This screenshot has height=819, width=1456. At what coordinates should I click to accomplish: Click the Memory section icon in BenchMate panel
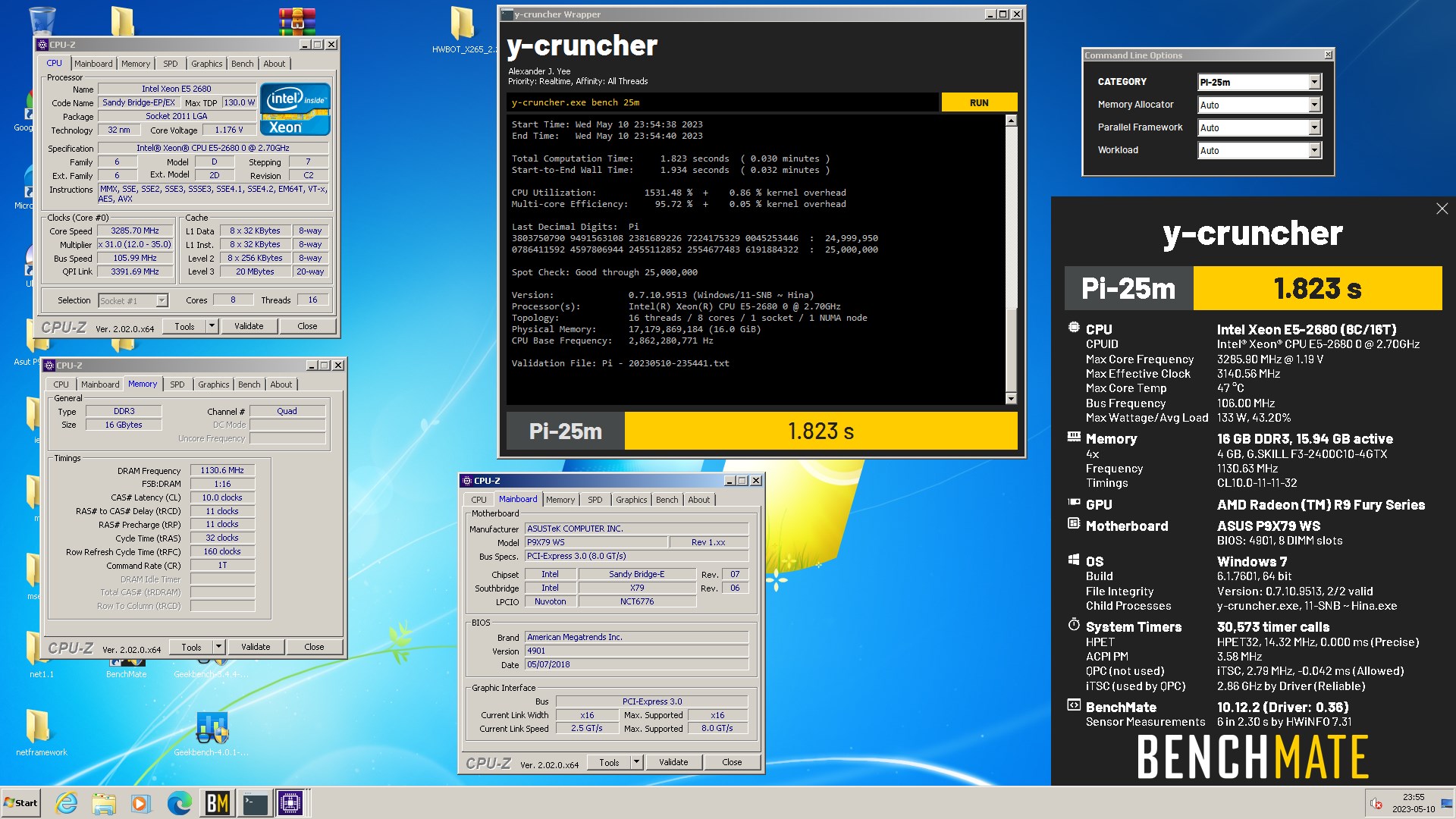(x=1074, y=437)
